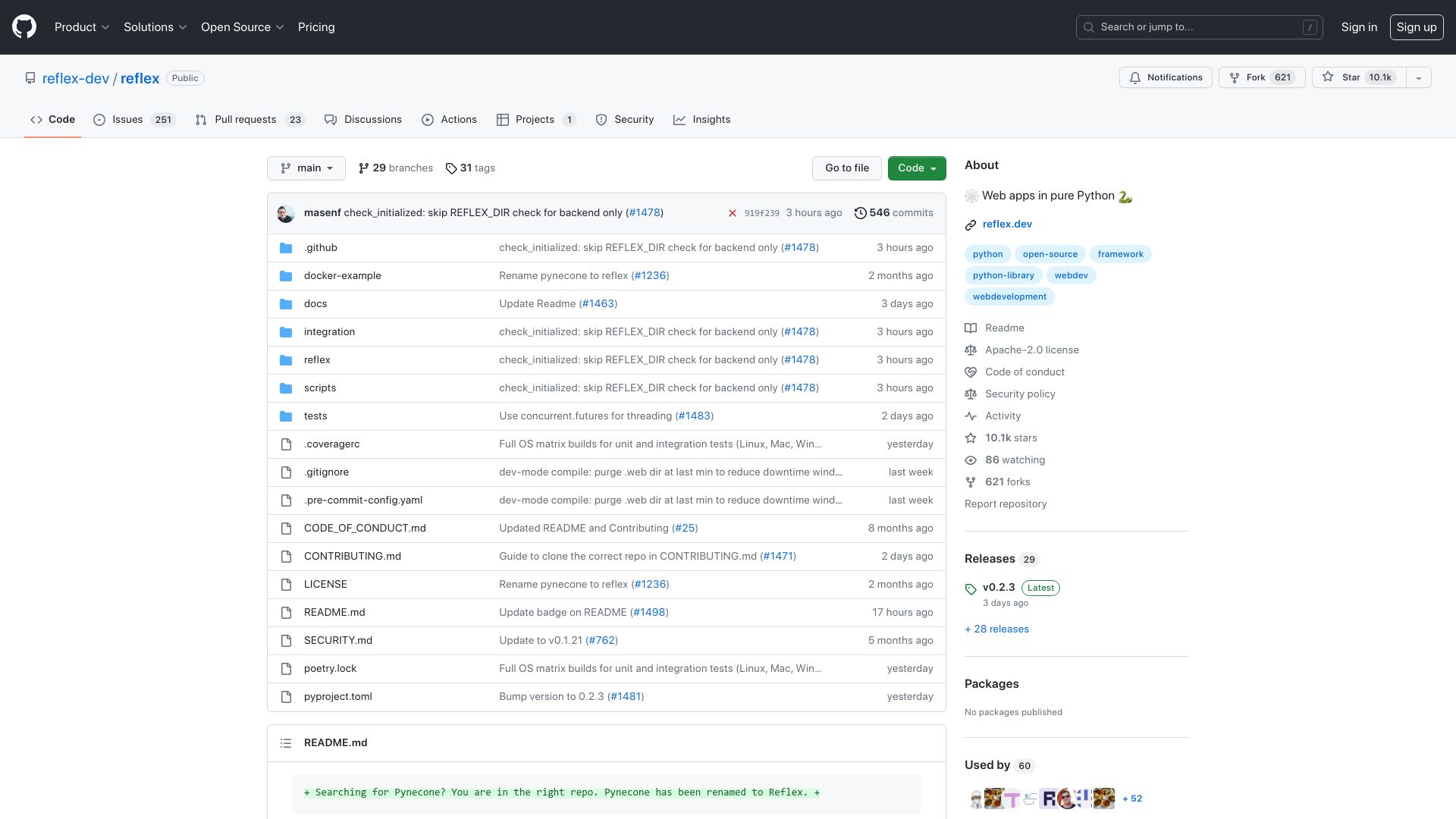
Task: Open commit hash 919f239
Action: (x=761, y=213)
